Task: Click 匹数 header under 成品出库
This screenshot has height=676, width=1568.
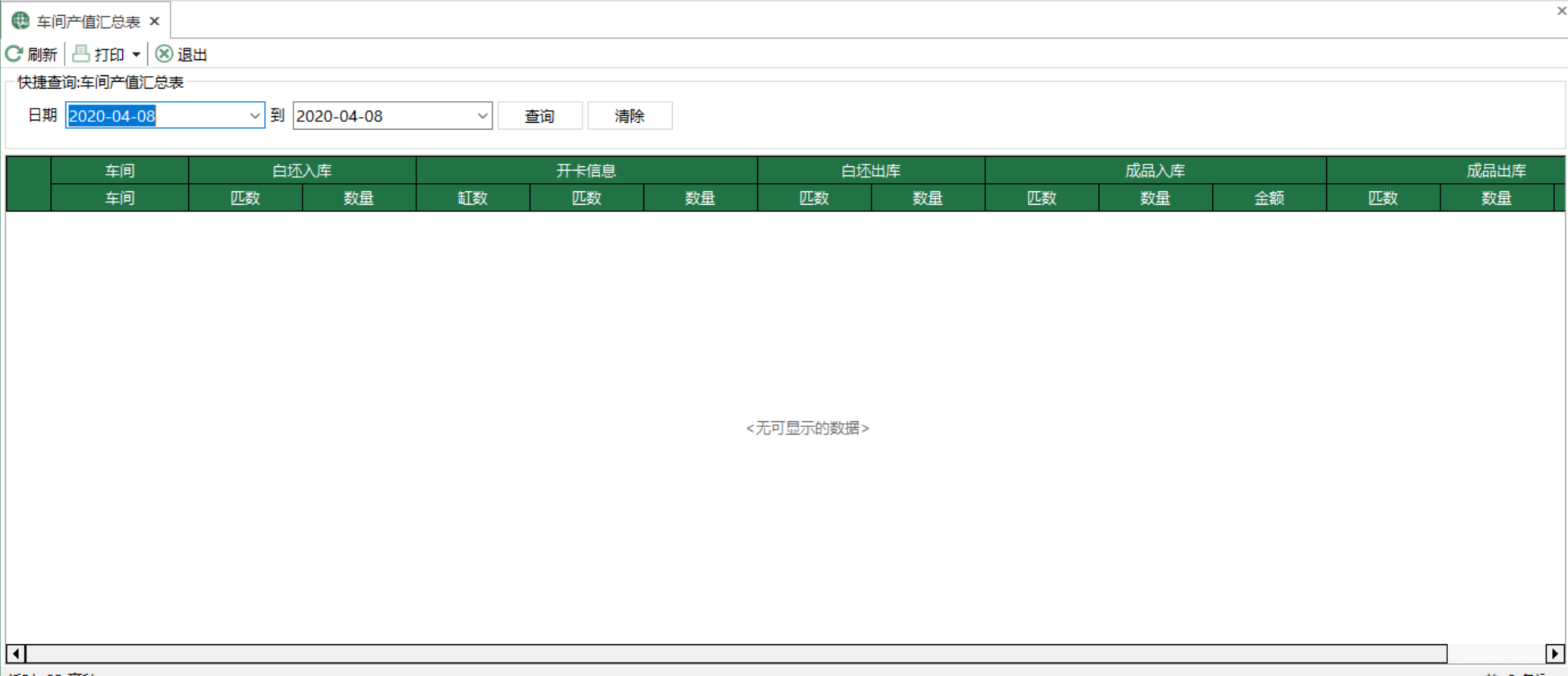Action: point(1383,198)
